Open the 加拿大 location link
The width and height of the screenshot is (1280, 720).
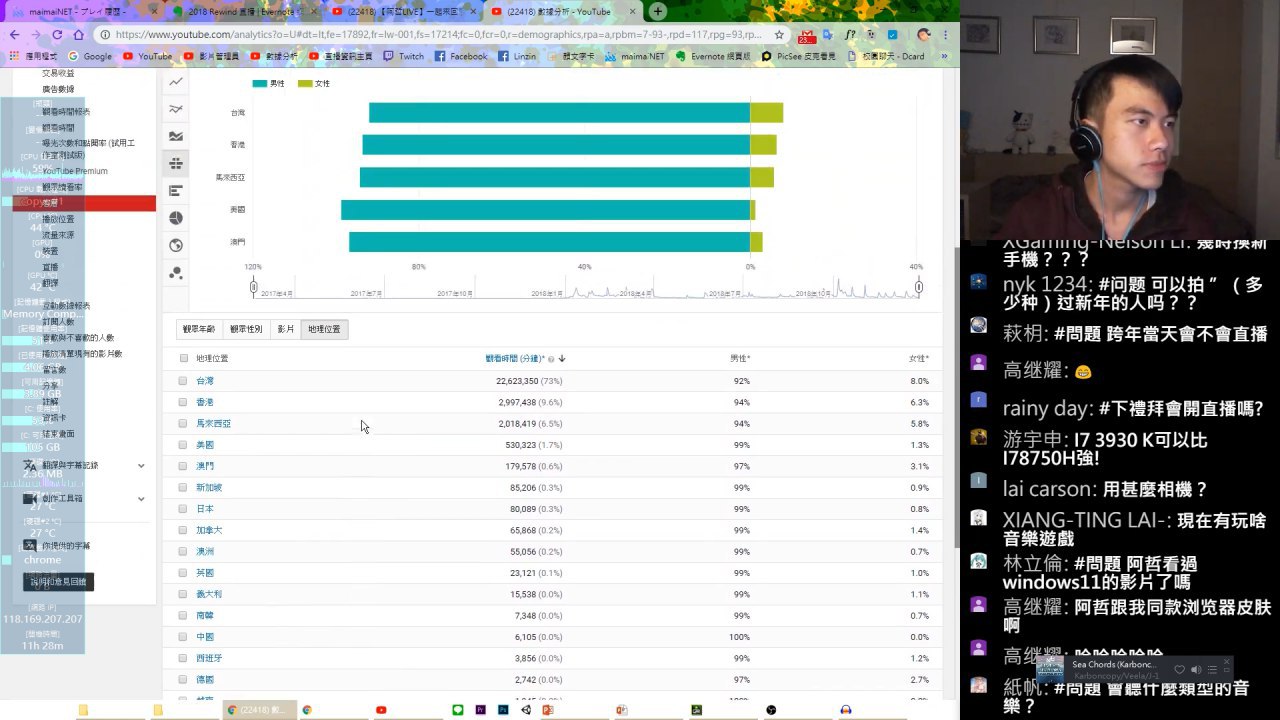pyautogui.click(x=209, y=530)
